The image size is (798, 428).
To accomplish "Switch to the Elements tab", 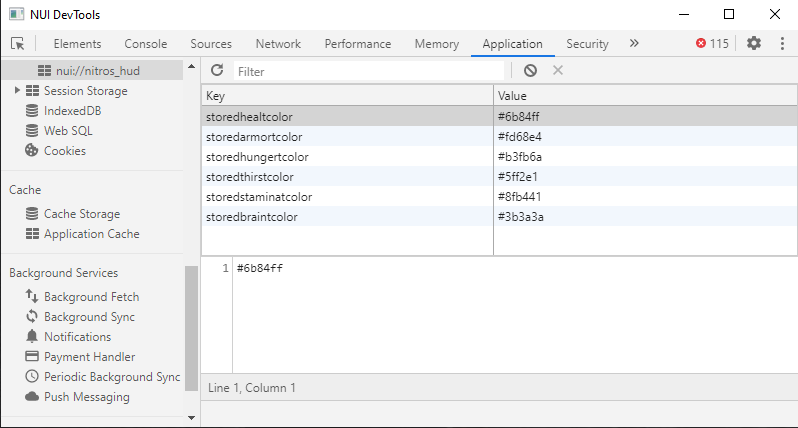I will click(x=77, y=44).
